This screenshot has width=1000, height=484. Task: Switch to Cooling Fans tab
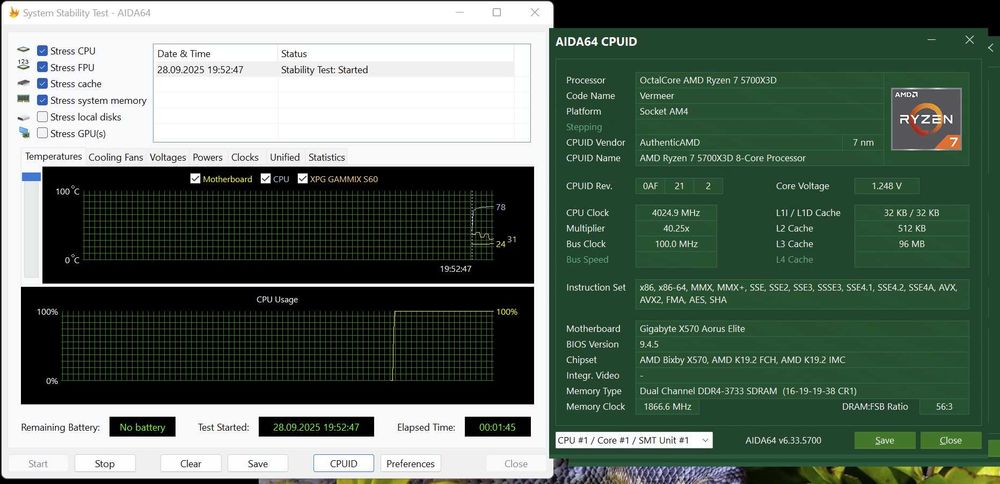click(x=115, y=157)
